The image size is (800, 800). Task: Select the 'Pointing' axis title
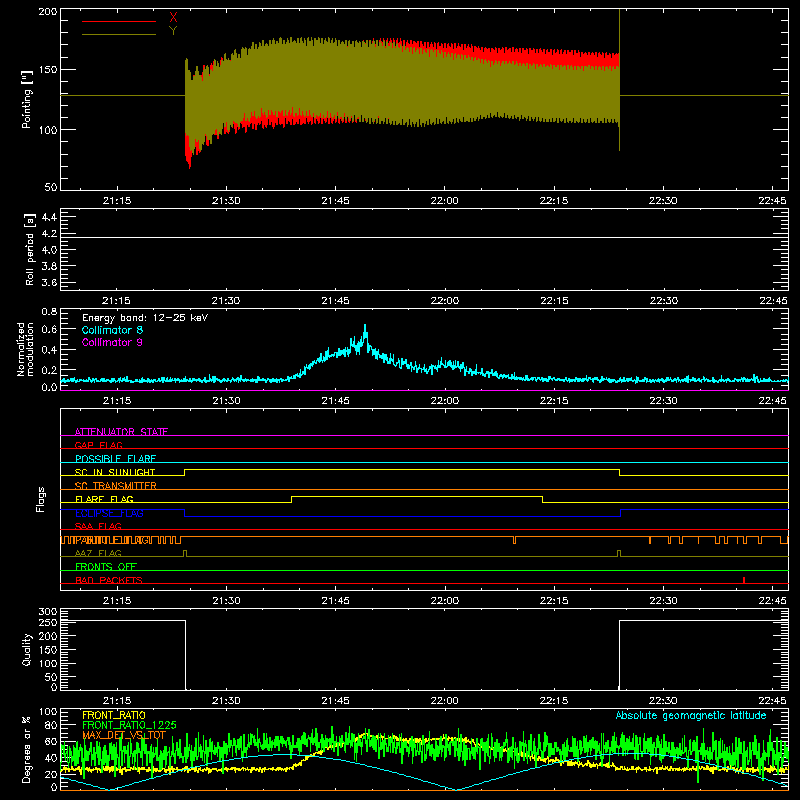pos(27,99)
